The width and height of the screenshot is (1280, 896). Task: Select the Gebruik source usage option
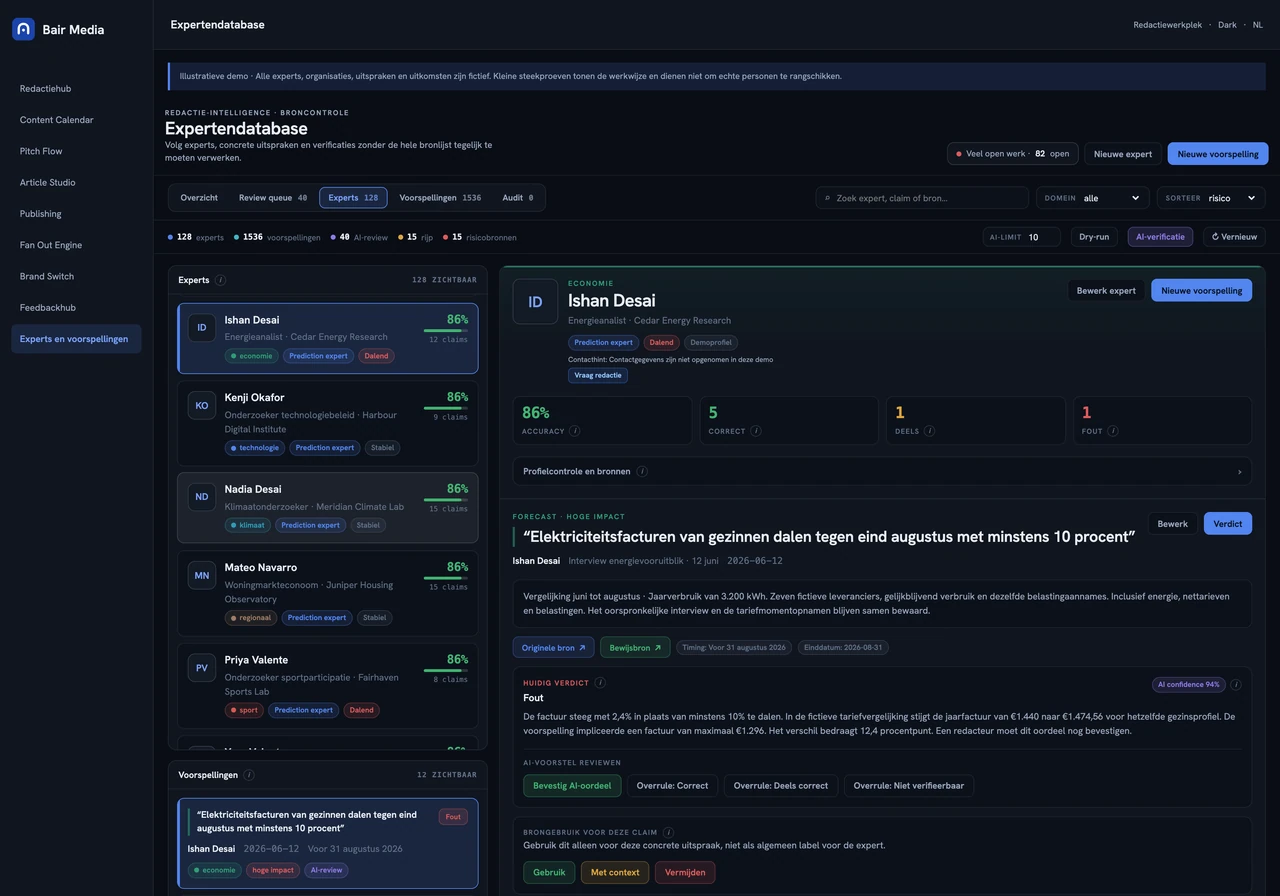(549, 872)
